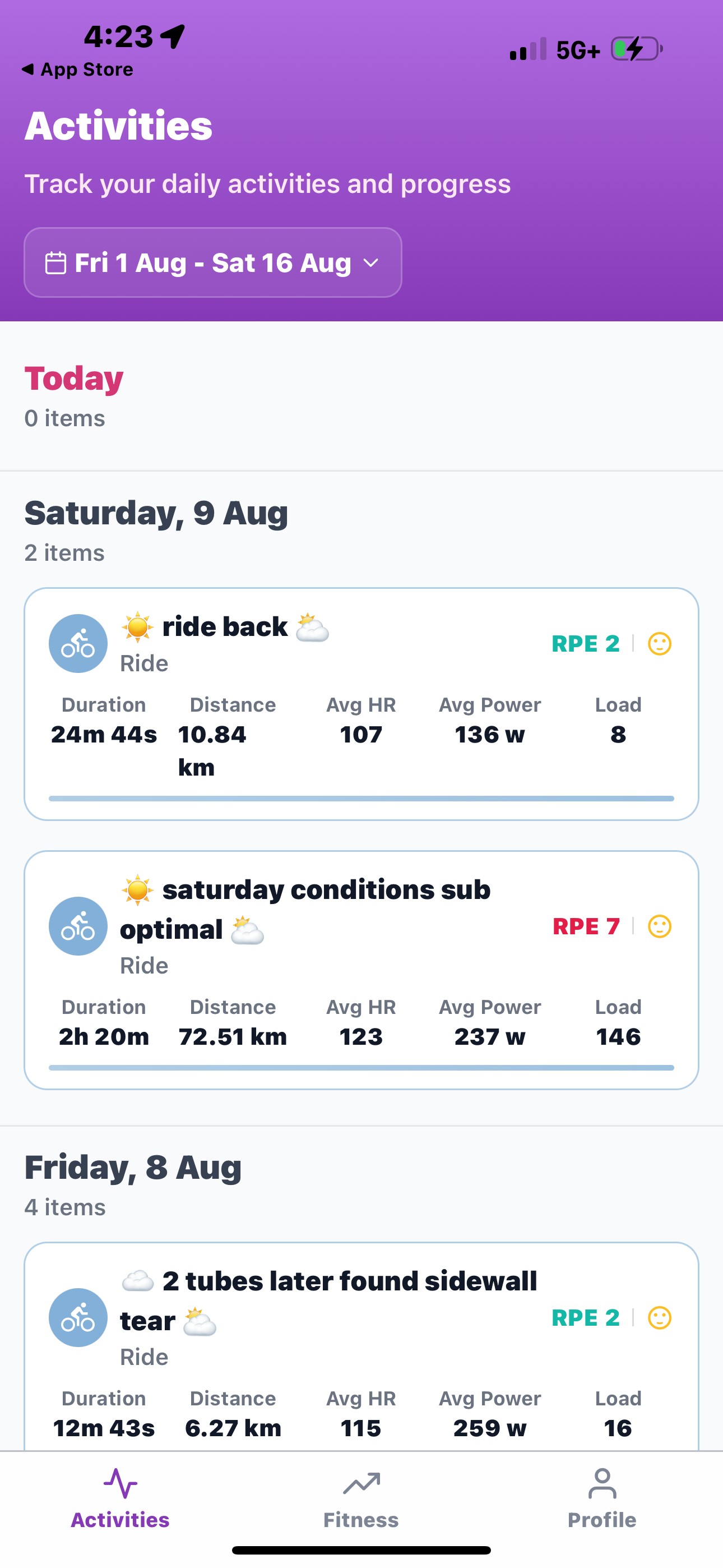Tap the calendar icon in date range
This screenshot has width=723, height=1568.
coord(55,263)
